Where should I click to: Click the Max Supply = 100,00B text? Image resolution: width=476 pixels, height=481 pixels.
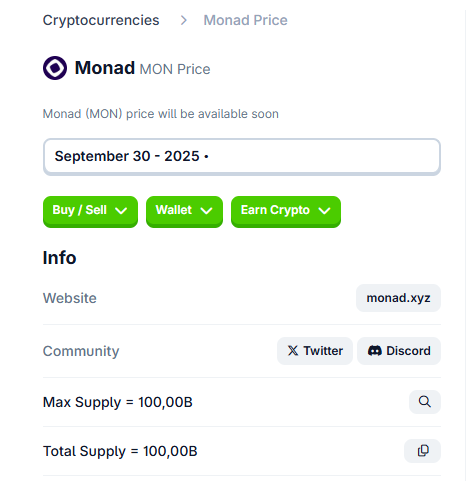coord(118,402)
